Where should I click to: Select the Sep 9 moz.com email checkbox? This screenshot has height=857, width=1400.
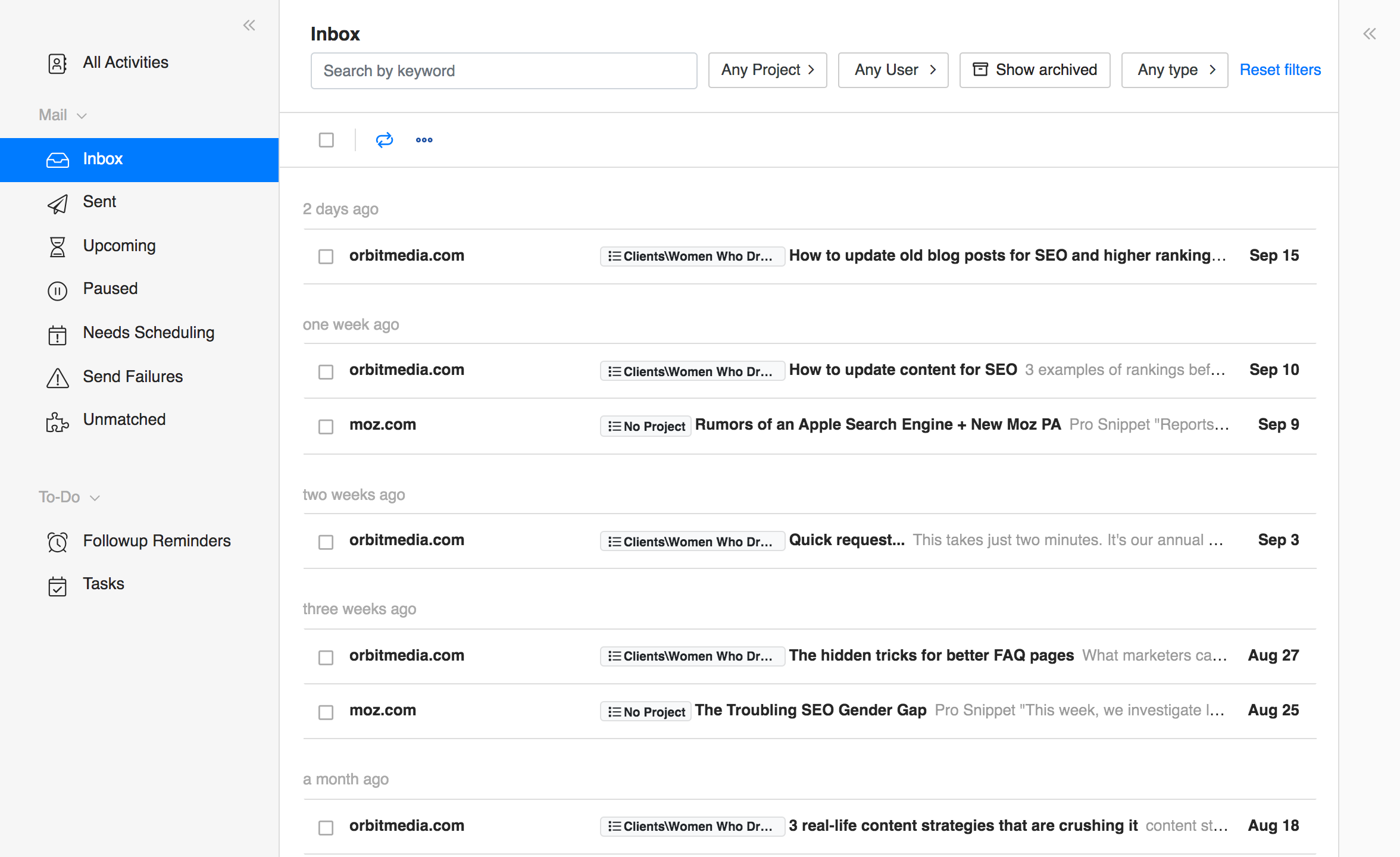pos(326,426)
